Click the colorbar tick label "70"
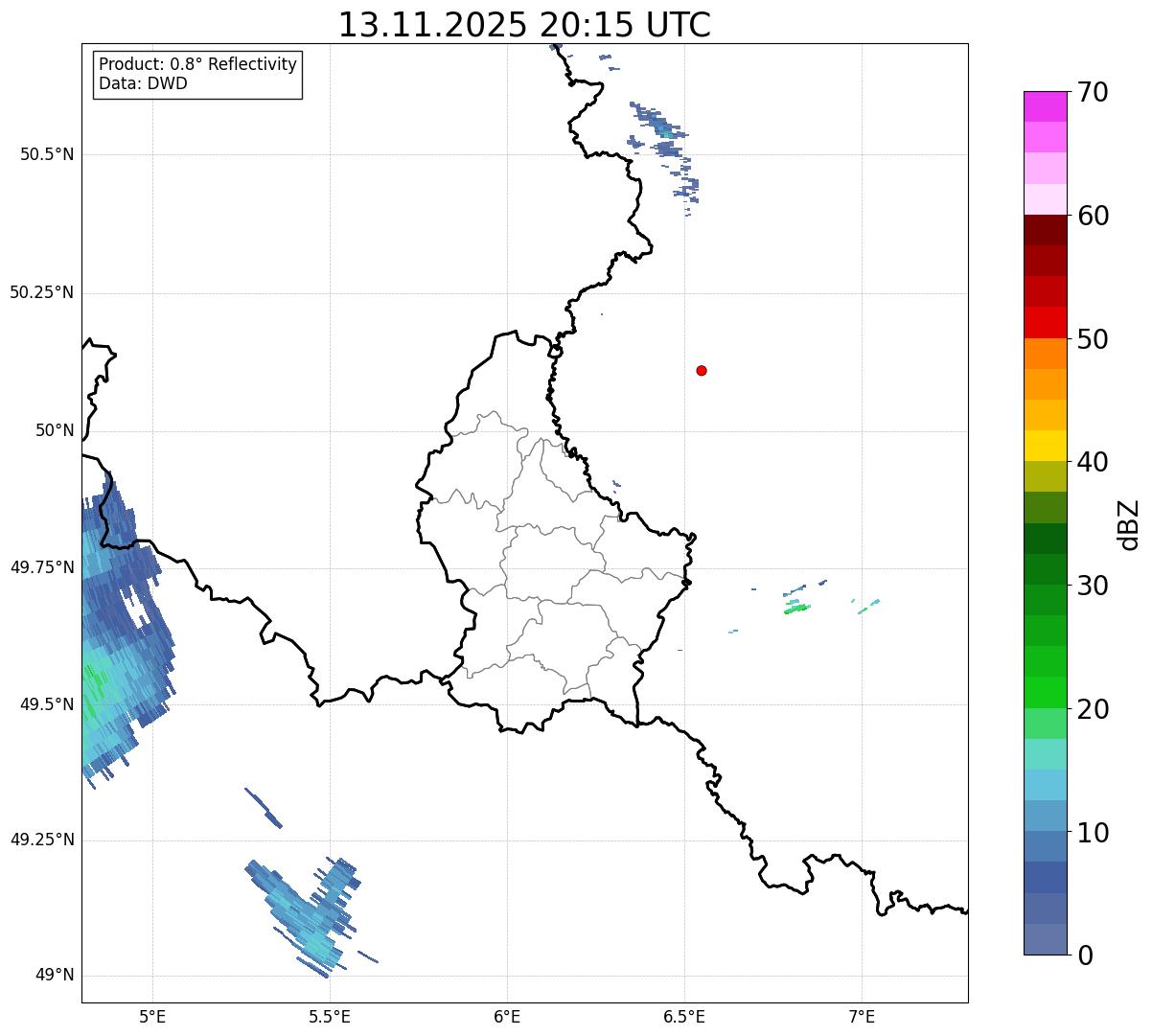This screenshot has width=1152, height=1036. tap(1093, 92)
